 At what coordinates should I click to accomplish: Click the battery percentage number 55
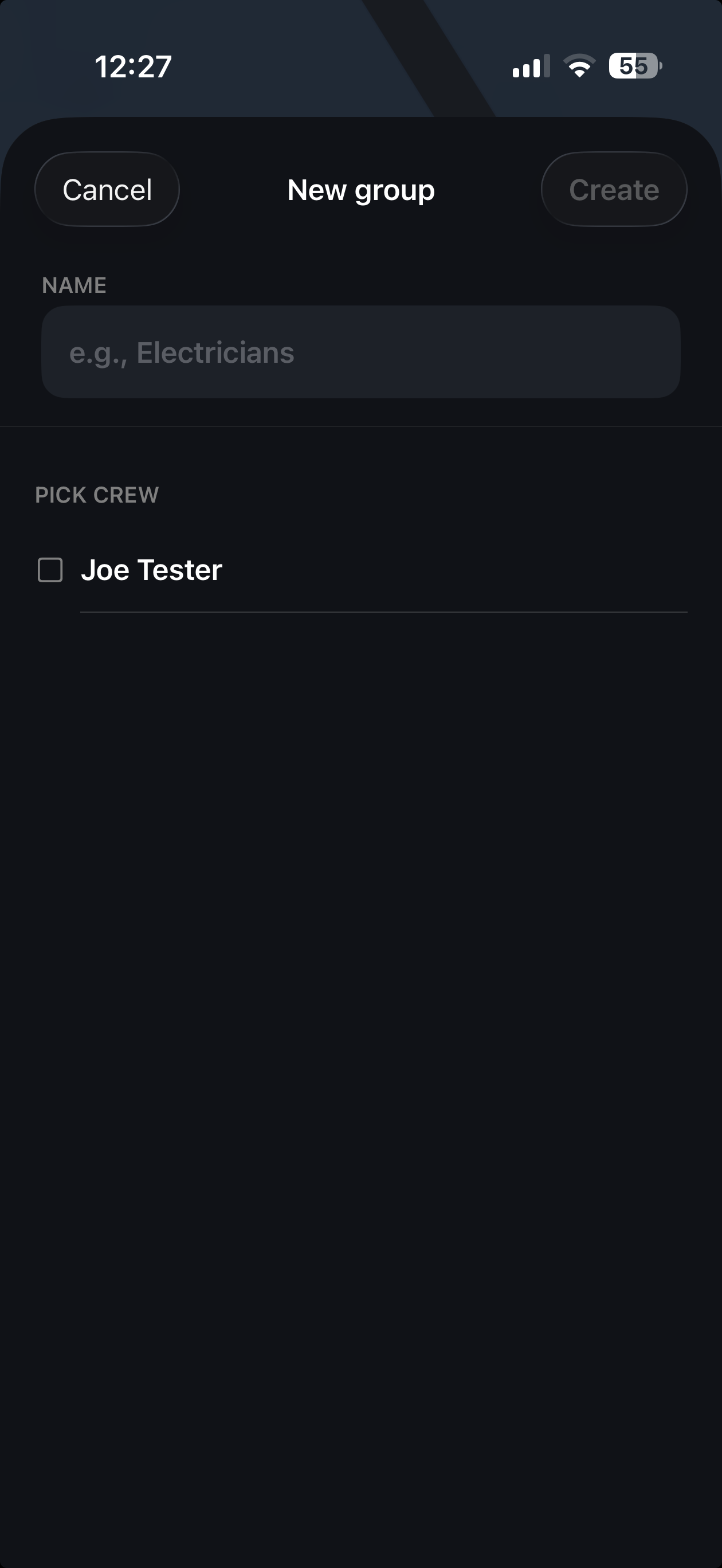click(x=633, y=66)
